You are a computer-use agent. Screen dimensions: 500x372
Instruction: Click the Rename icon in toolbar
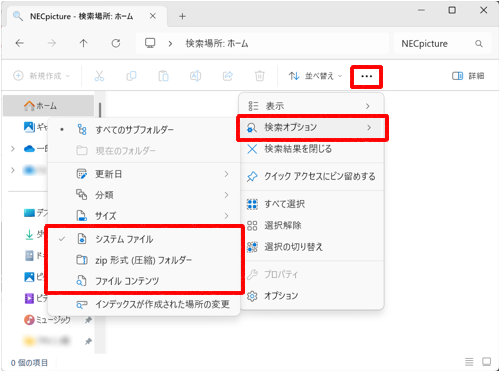tap(195, 76)
